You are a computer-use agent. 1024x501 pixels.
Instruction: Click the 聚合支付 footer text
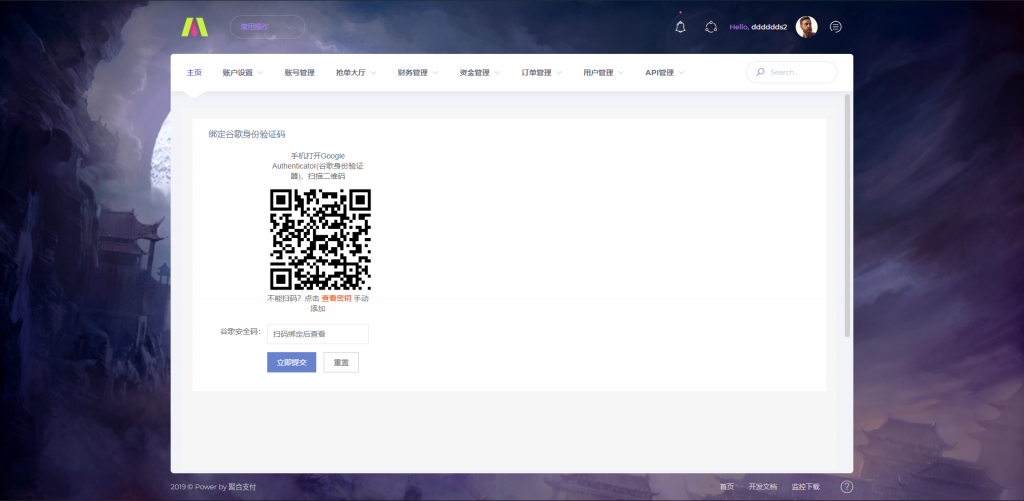coord(242,487)
